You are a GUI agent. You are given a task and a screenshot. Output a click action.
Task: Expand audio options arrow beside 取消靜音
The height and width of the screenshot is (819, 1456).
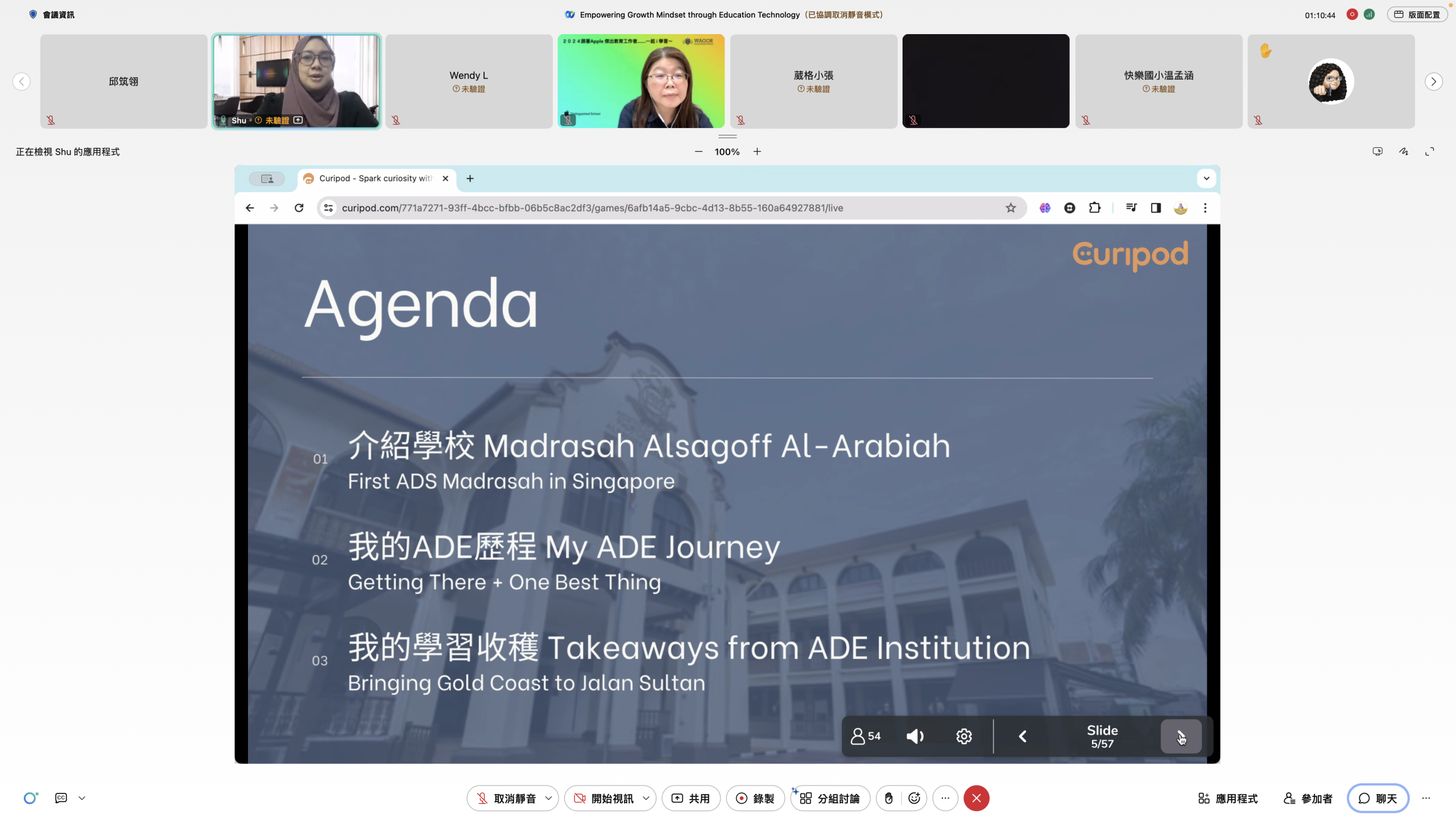tap(548, 798)
